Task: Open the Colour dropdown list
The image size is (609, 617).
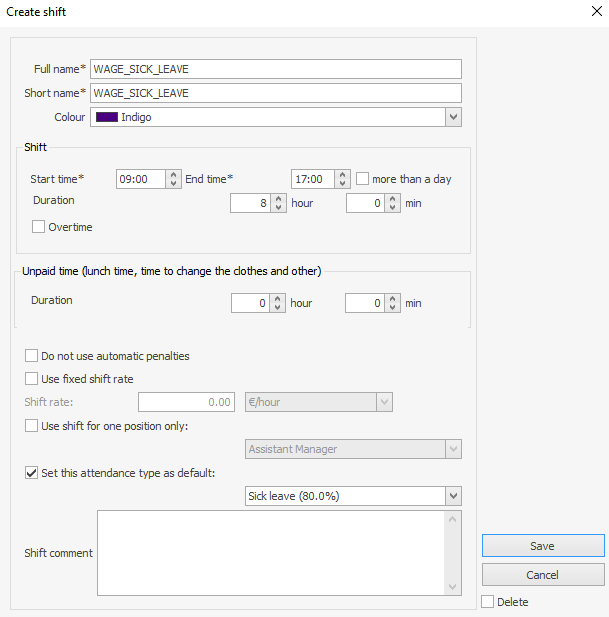Action: (x=453, y=117)
